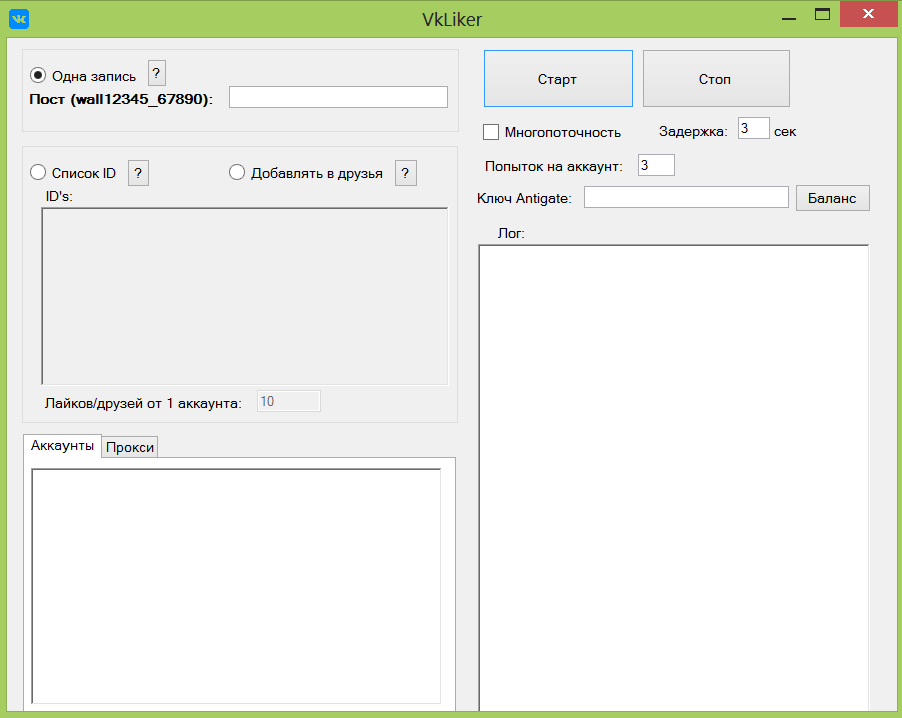Switch to the "Аккаунты" tab

(x=62, y=446)
